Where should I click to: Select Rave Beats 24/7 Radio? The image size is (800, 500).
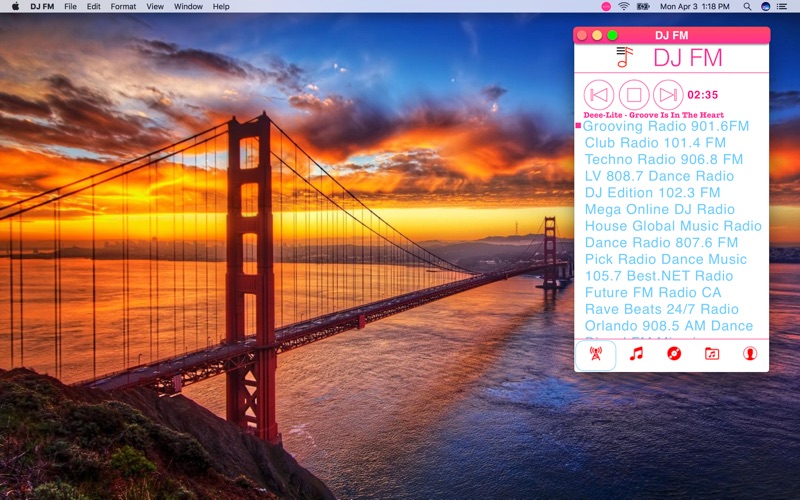tap(662, 309)
